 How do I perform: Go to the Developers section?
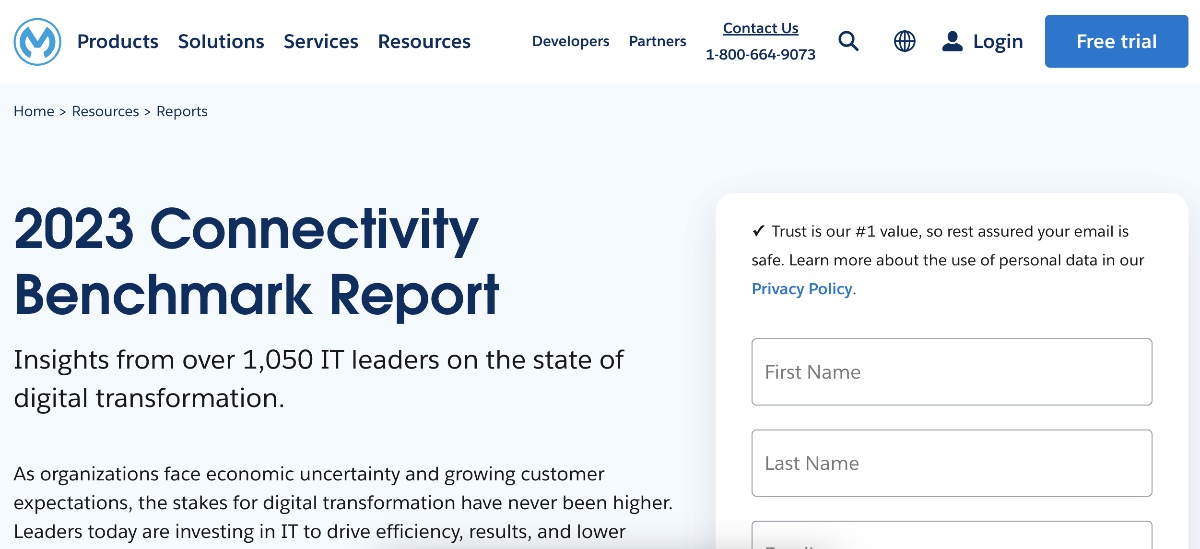pos(571,41)
